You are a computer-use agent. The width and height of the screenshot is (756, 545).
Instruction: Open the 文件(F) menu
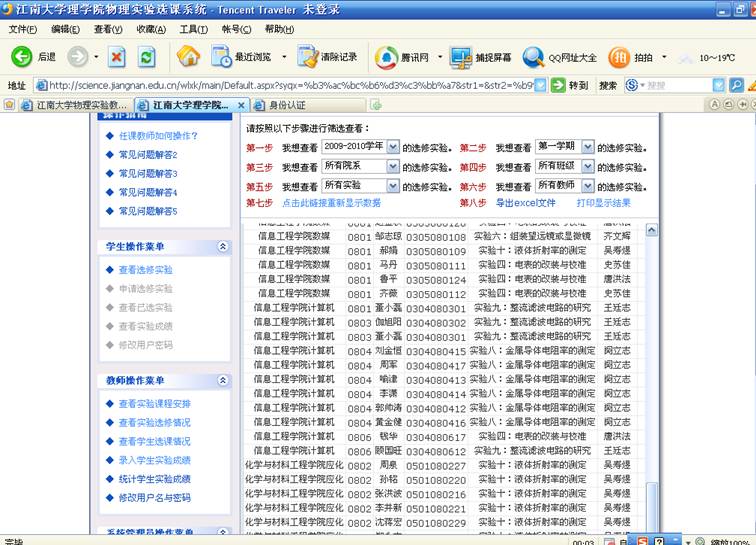pos(23,29)
